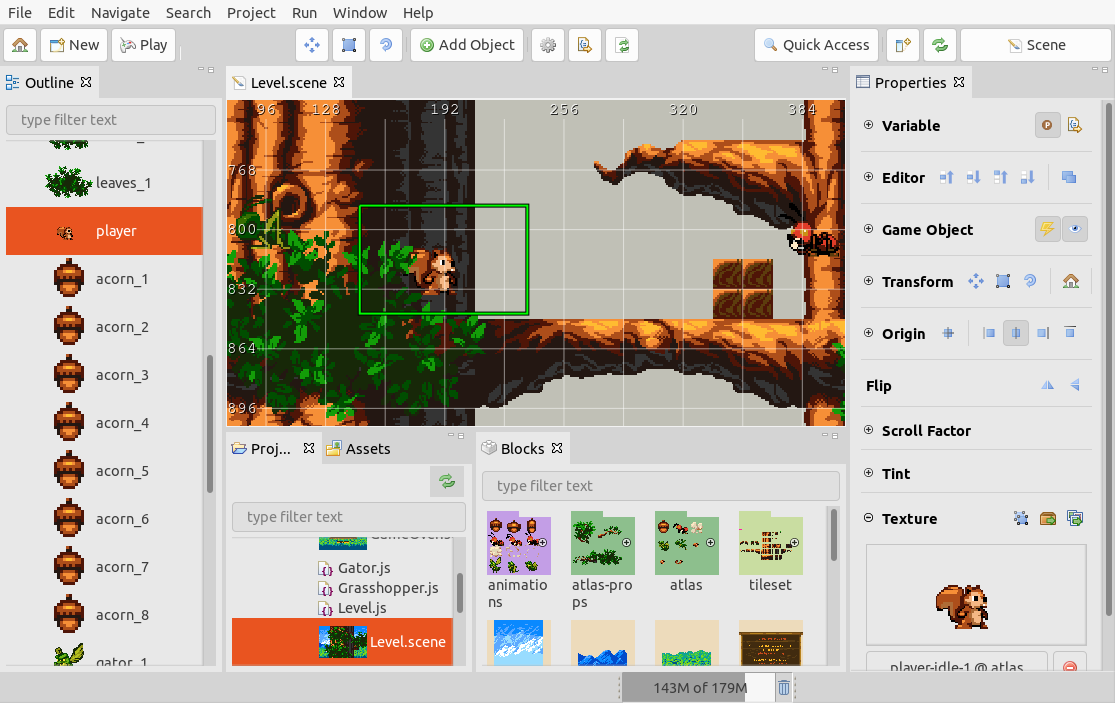
Task: Set origin to top alignment
Action: pyautogui.click(x=1070, y=333)
